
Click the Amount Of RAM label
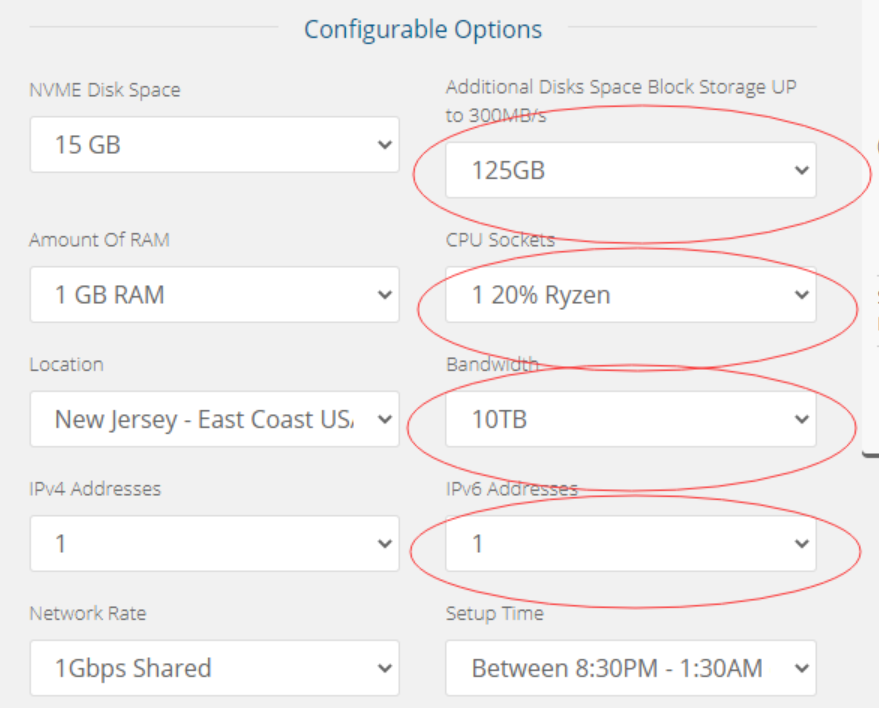click(99, 240)
